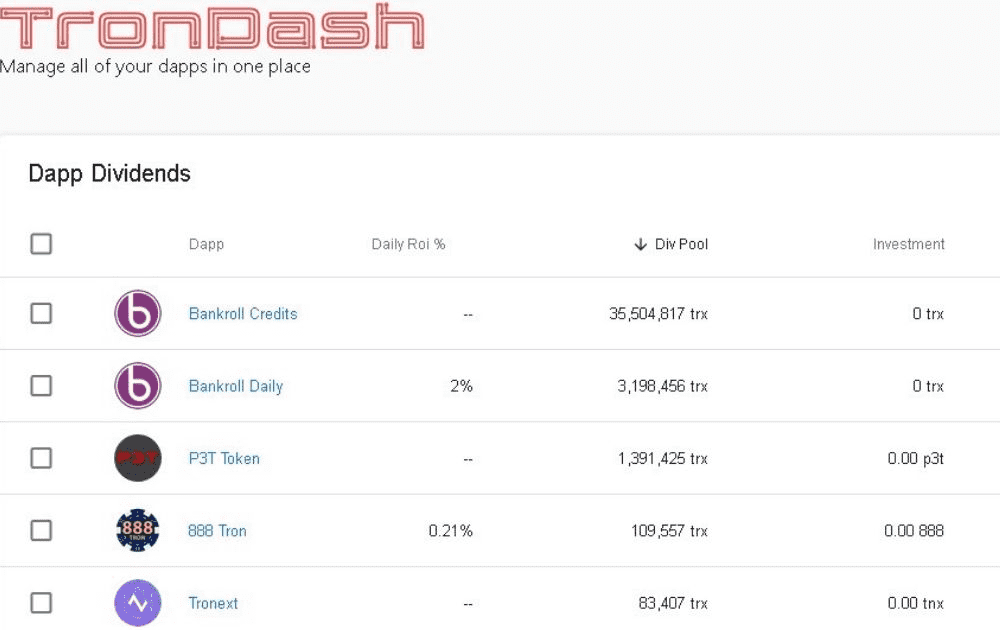Open the Bankroll Credits dapp link
Screen dimensions: 1000x630
pos(242,313)
